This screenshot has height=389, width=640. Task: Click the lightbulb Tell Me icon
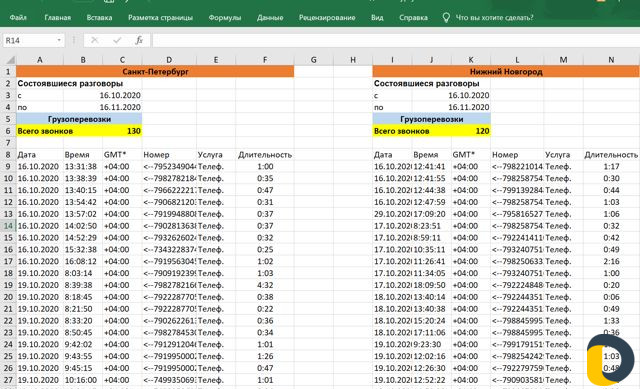pos(446,18)
